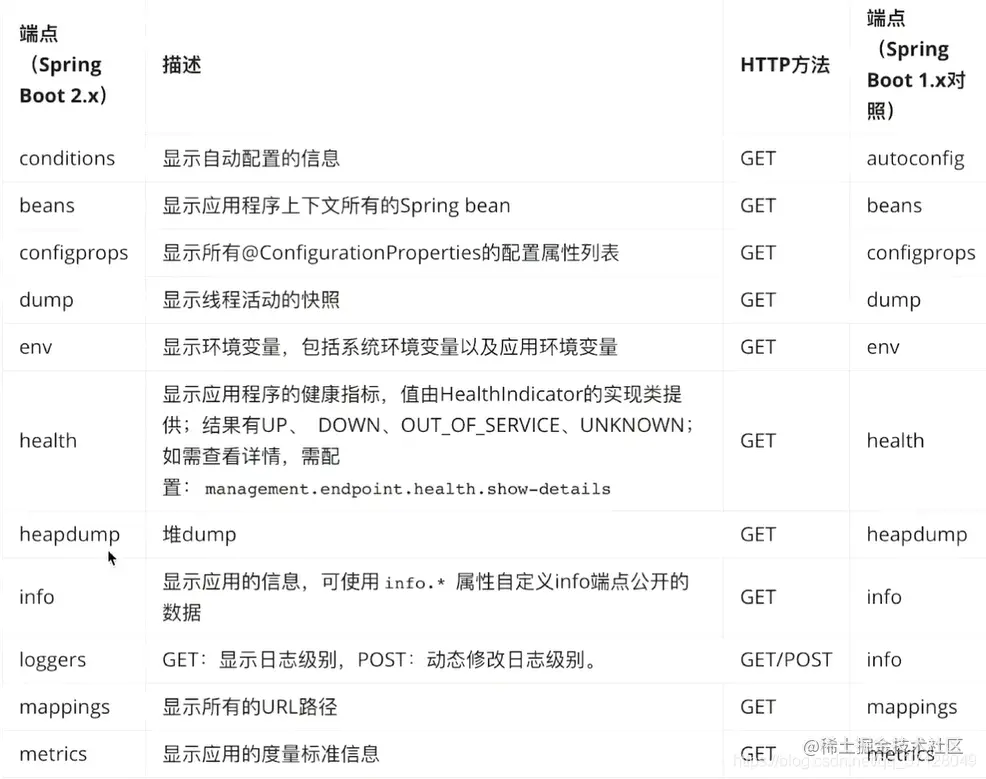Select the '显示所有的URL路径' description

tap(250, 707)
